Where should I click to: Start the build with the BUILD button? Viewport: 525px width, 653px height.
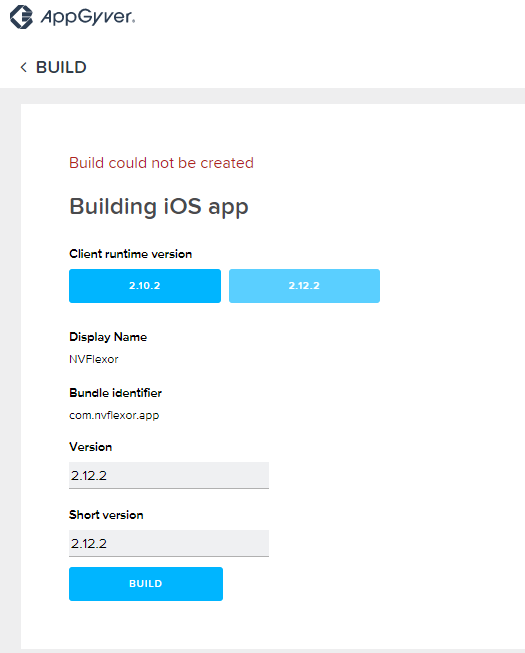click(146, 583)
